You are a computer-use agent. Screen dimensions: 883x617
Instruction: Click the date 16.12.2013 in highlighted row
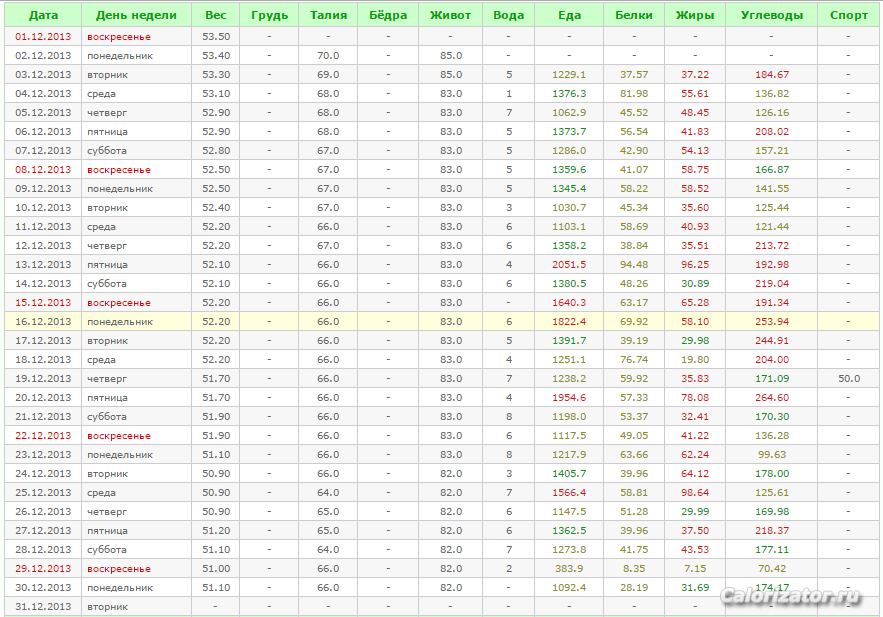[43, 321]
